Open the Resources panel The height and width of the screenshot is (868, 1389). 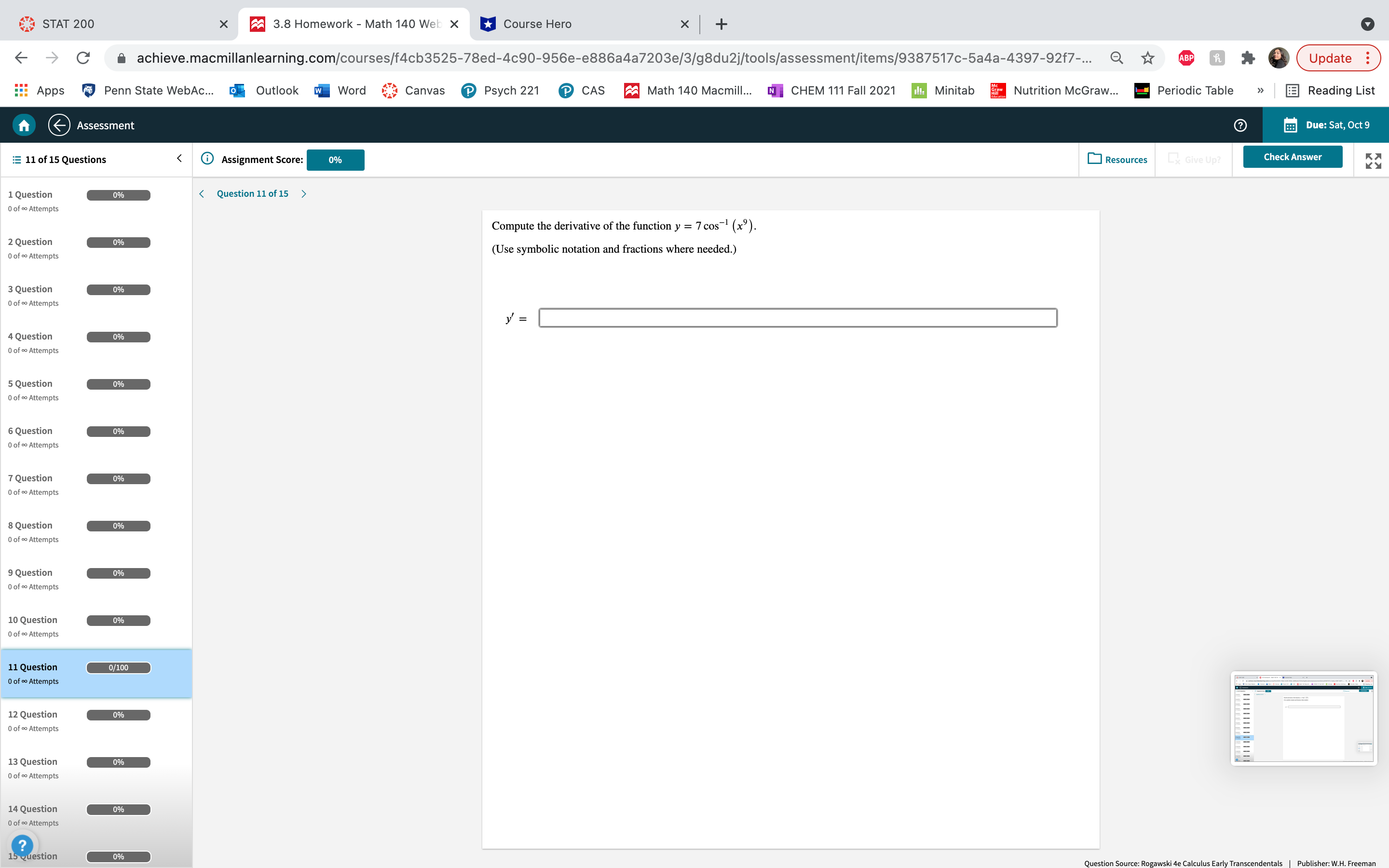[1117, 160]
